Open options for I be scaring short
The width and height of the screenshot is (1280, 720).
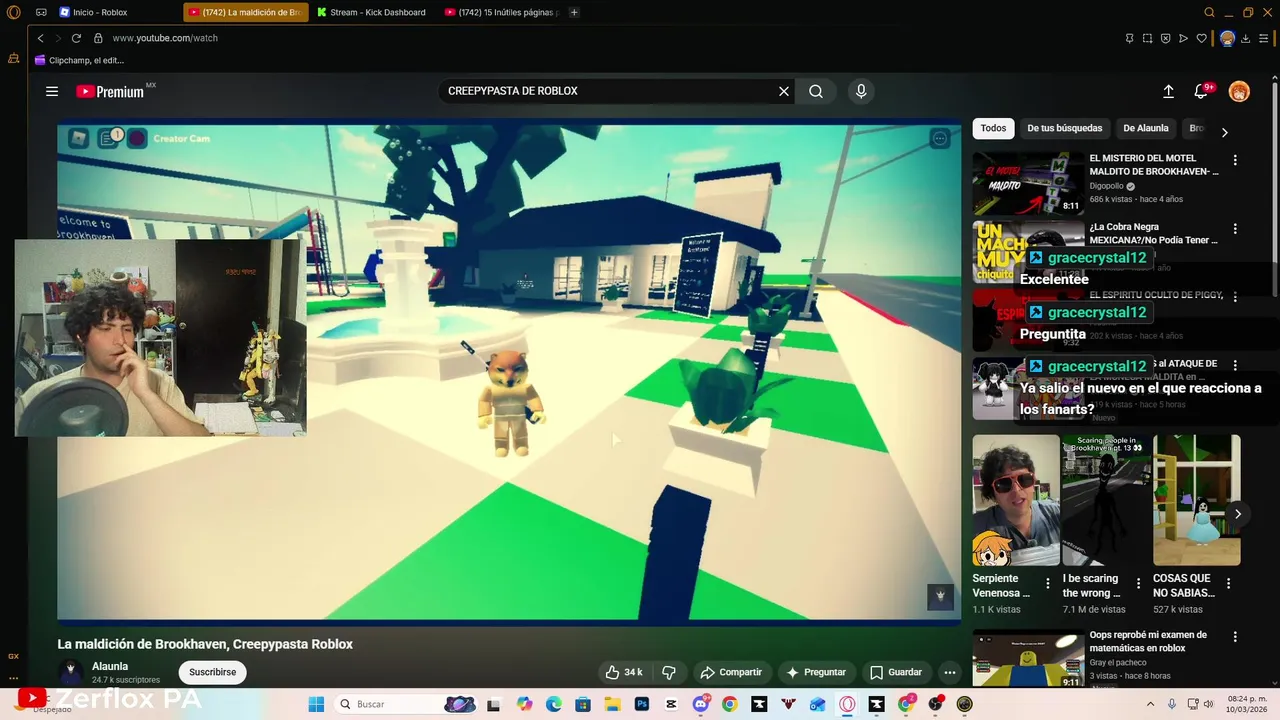point(1138,584)
